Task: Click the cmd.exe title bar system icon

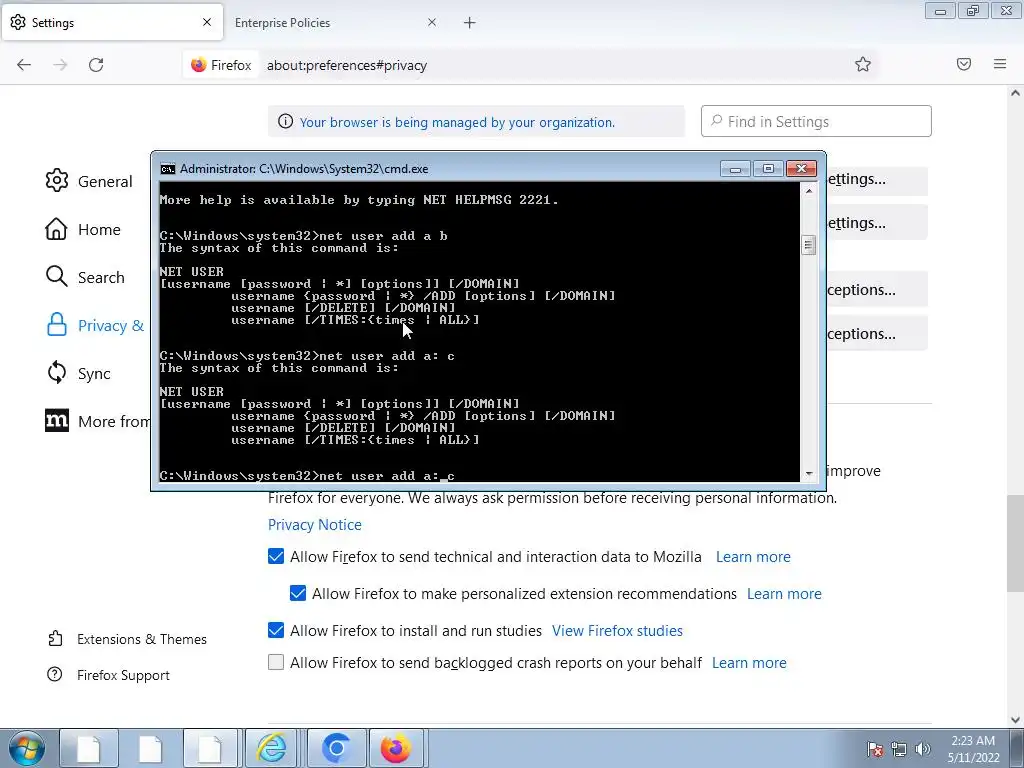Action: 168,168
